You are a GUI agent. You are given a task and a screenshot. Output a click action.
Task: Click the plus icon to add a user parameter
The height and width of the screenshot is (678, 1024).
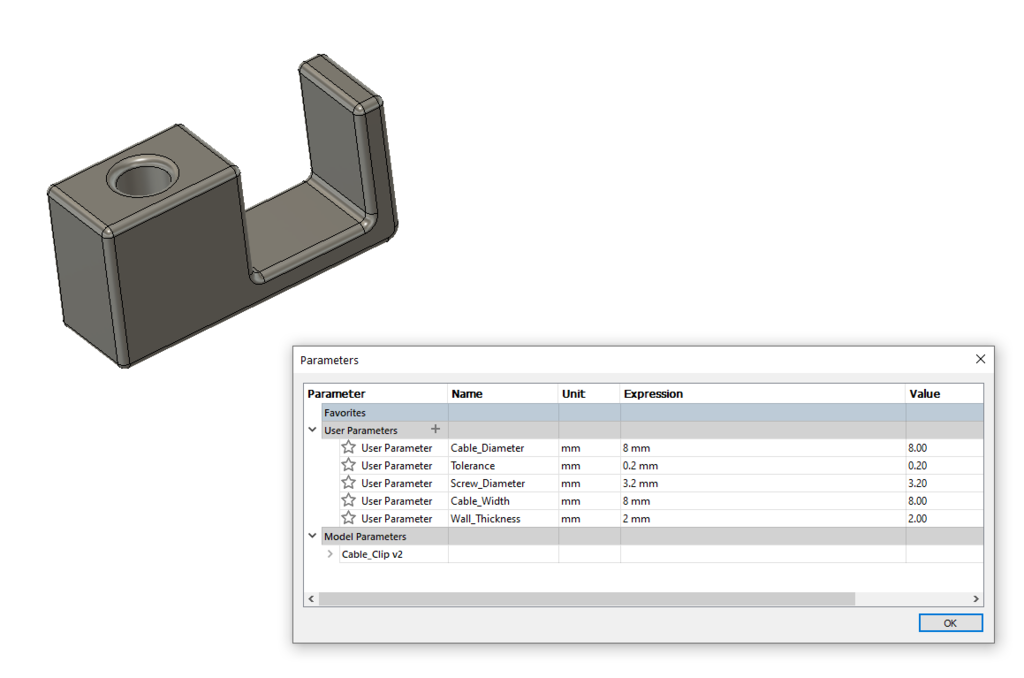436,429
